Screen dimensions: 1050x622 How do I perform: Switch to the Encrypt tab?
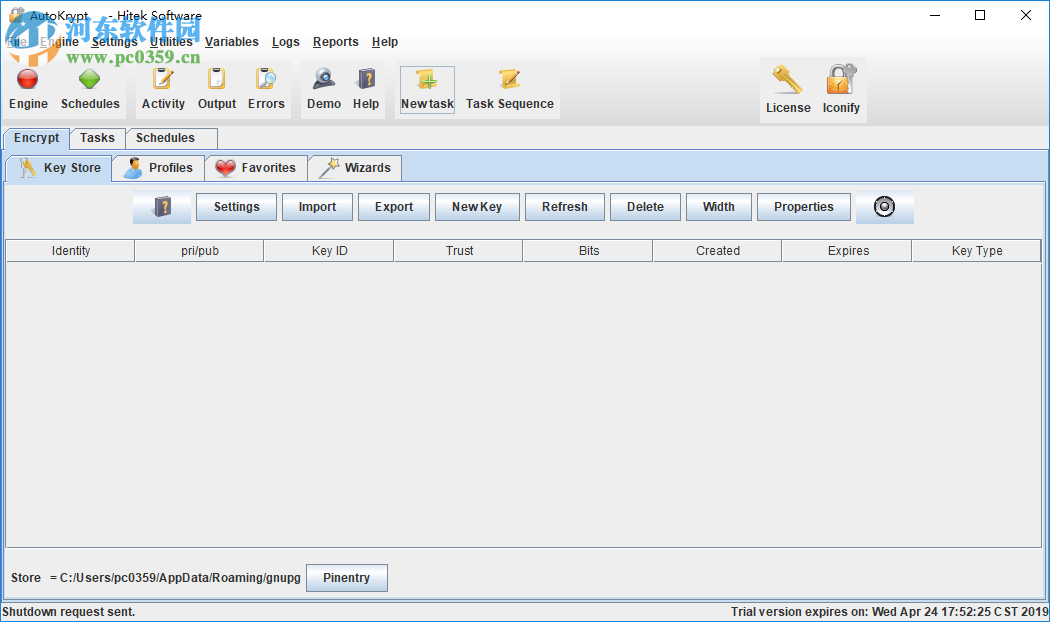click(37, 138)
